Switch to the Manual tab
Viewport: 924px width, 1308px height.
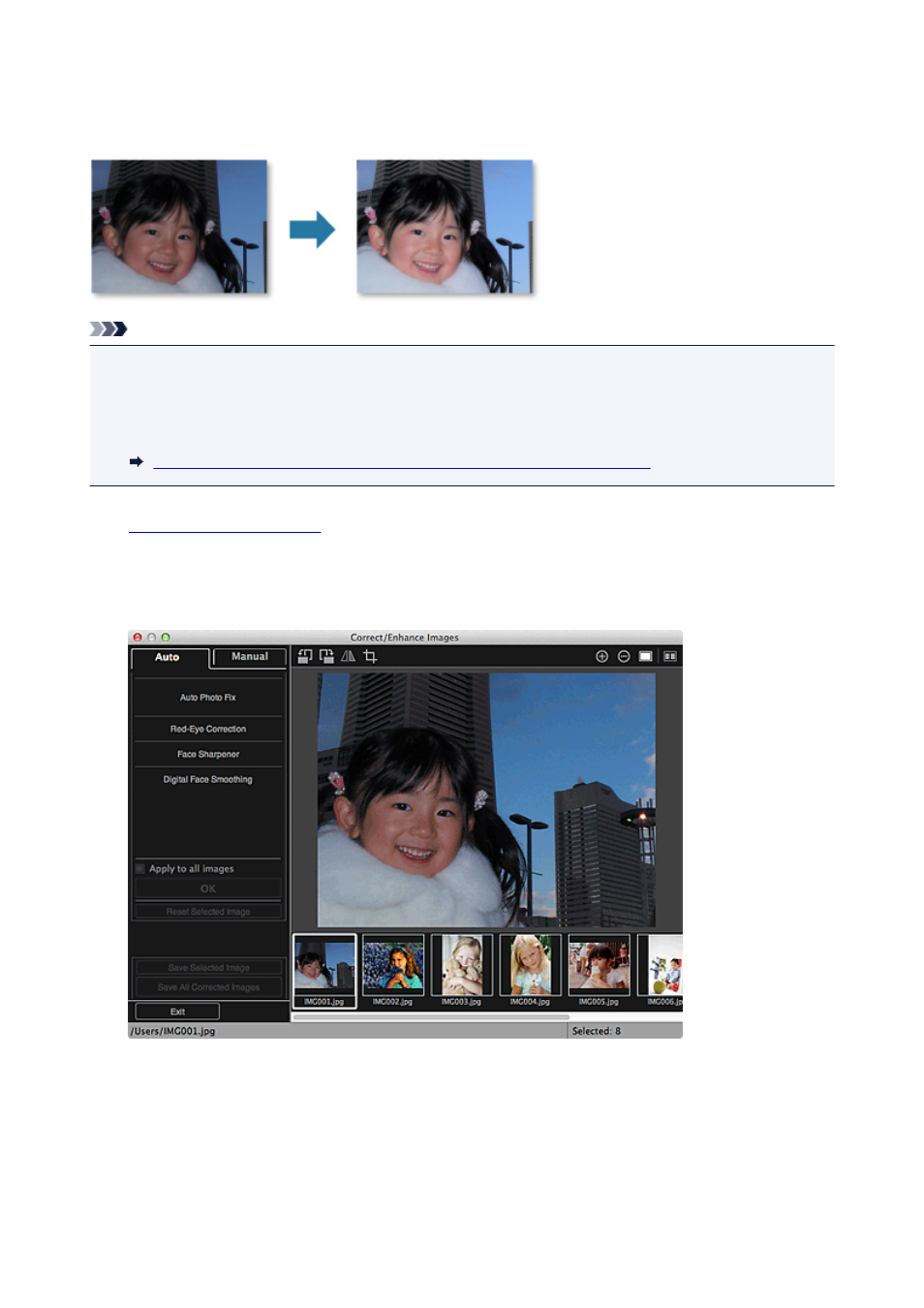[249, 657]
